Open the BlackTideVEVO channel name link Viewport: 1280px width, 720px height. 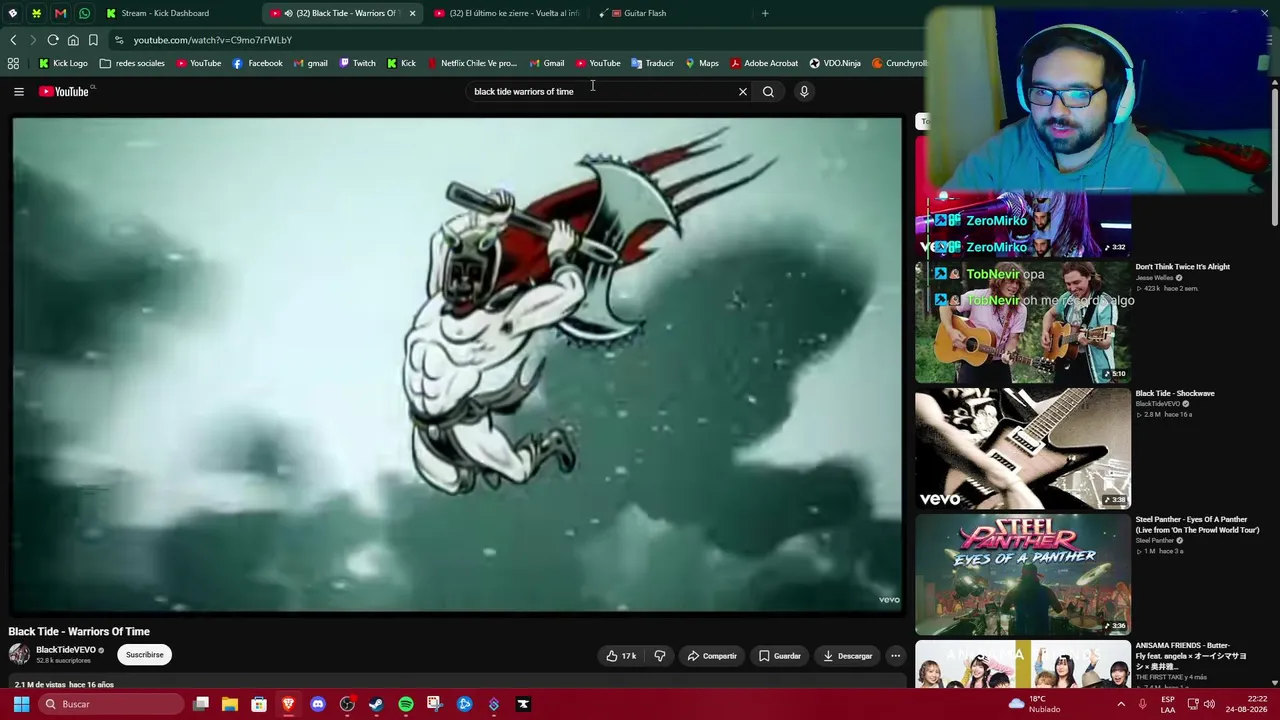(66, 650)
